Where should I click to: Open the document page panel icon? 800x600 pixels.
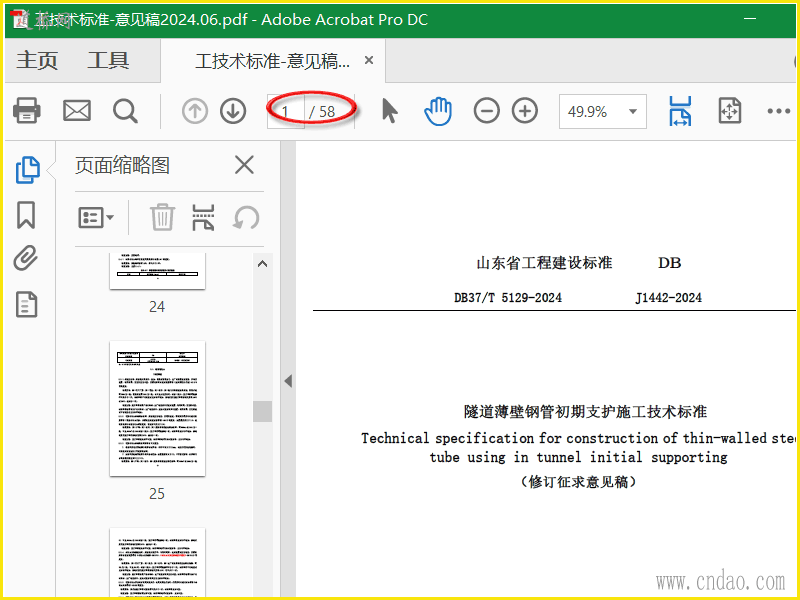(x=27, y=305)
